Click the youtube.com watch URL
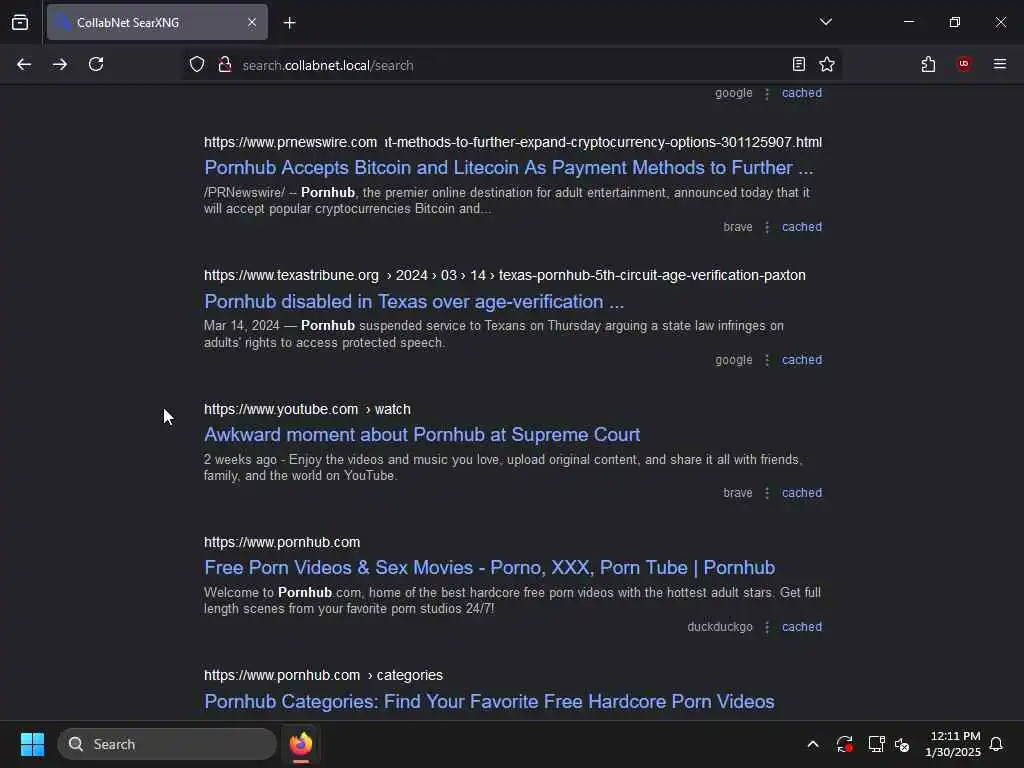This screenshot has height=768, width=1024. 307,409
